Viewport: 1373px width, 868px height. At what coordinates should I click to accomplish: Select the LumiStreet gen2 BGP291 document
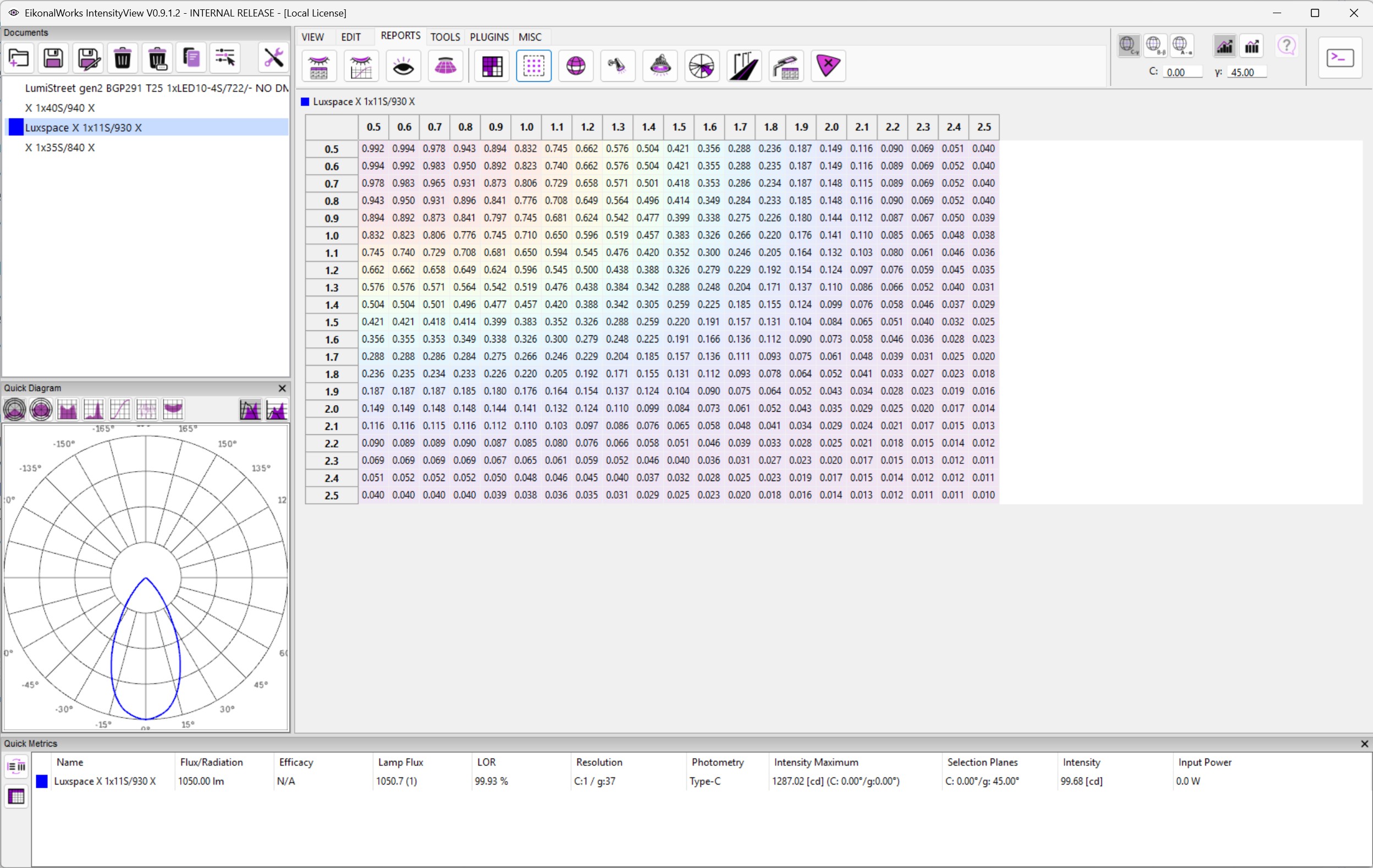pyautogui.click(x=147, y=88)
